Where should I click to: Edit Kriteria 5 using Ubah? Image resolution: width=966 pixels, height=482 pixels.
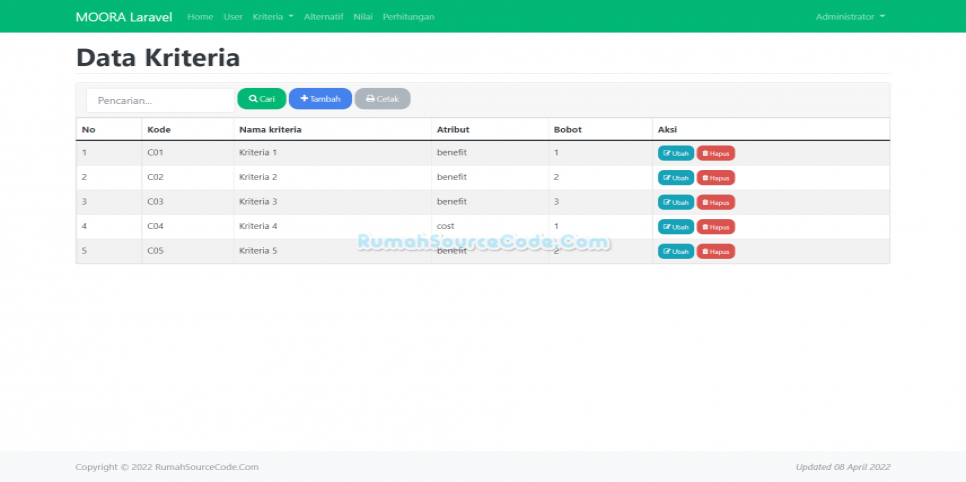coord(676,251)
